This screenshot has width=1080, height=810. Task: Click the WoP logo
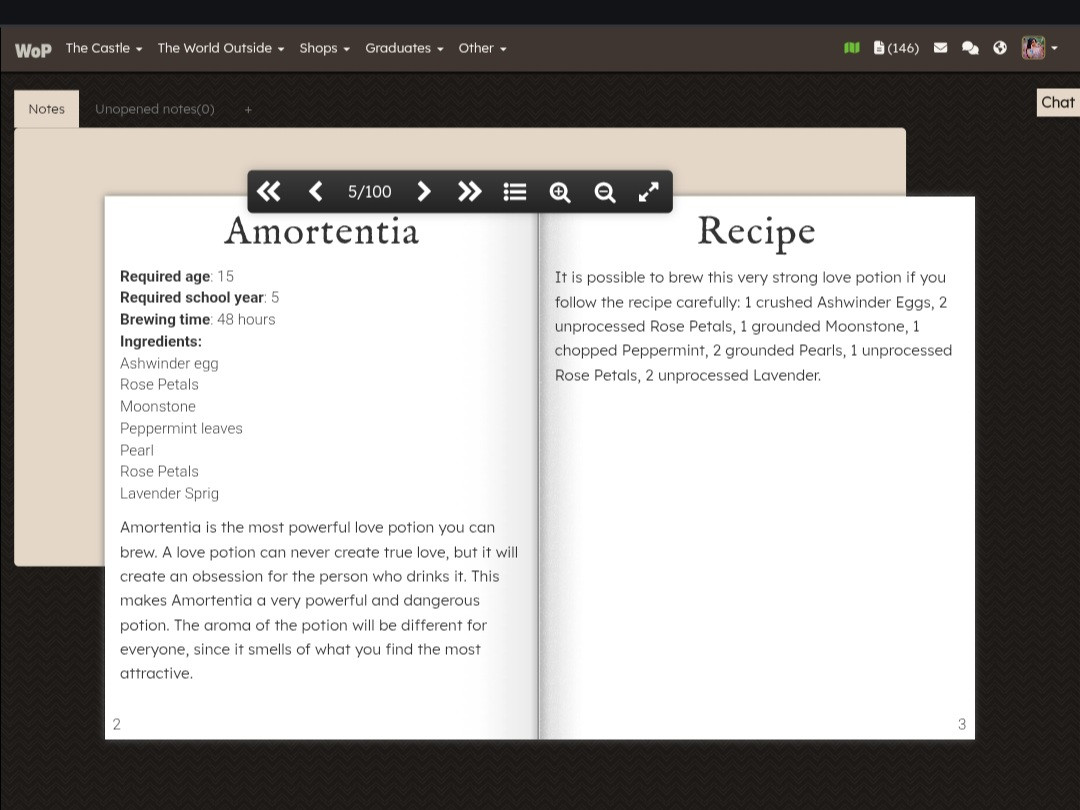(x=33, y=50)
